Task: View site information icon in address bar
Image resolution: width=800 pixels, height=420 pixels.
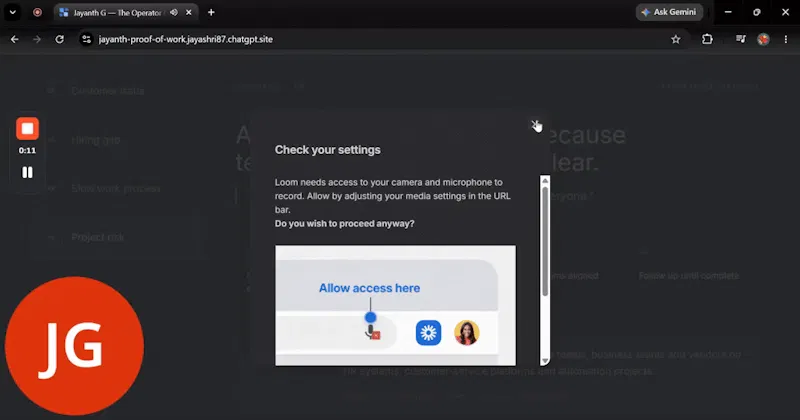Action: coord(86,39)
